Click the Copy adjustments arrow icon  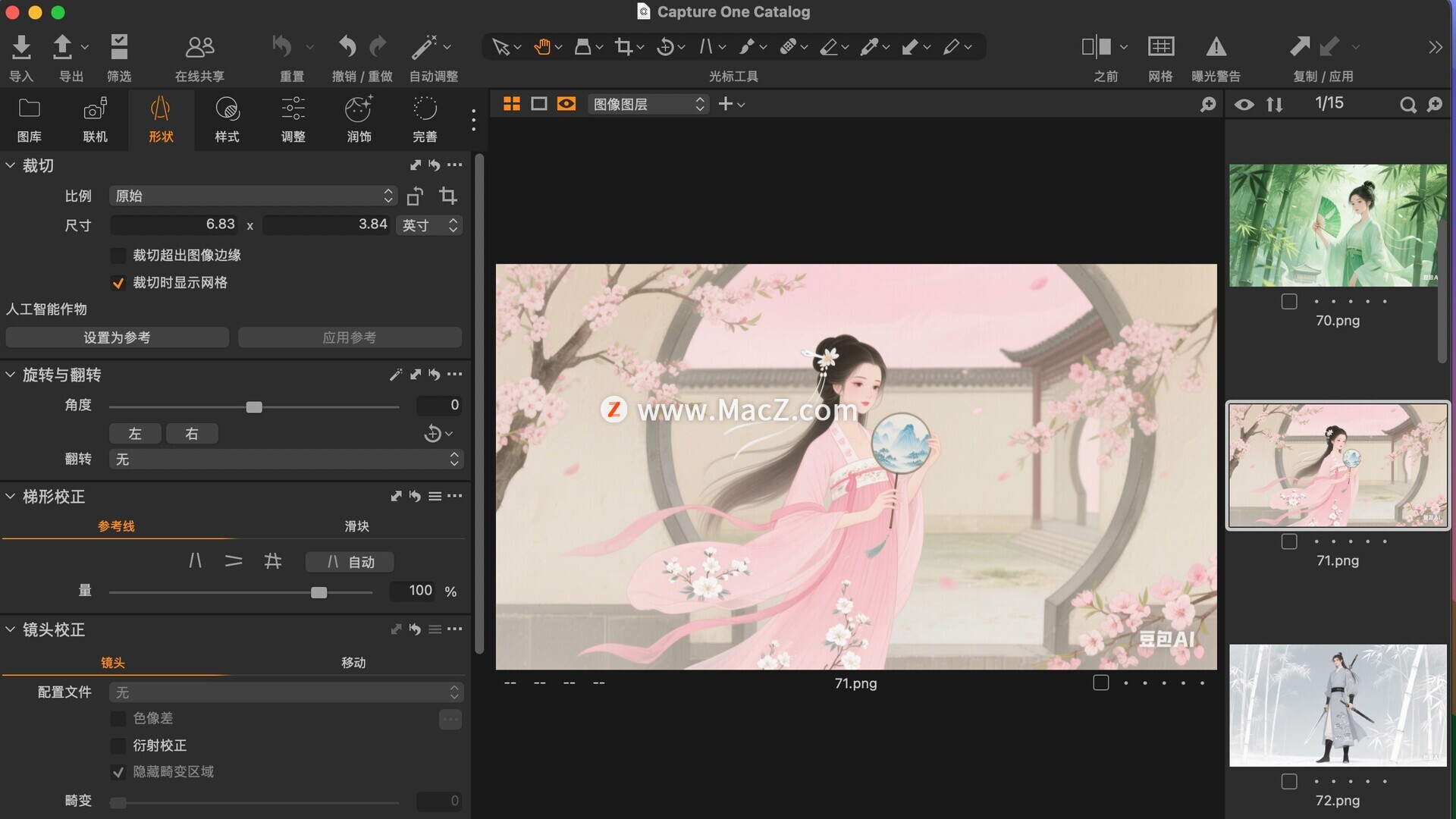pos(1300,47)
